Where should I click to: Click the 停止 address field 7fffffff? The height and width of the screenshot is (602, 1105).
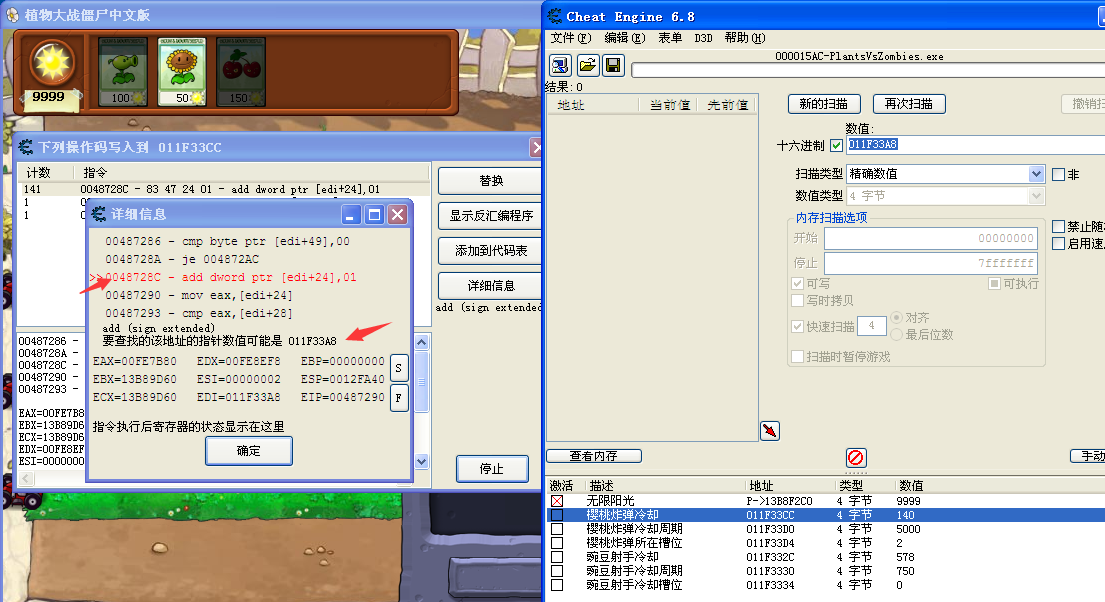point(931,263)
